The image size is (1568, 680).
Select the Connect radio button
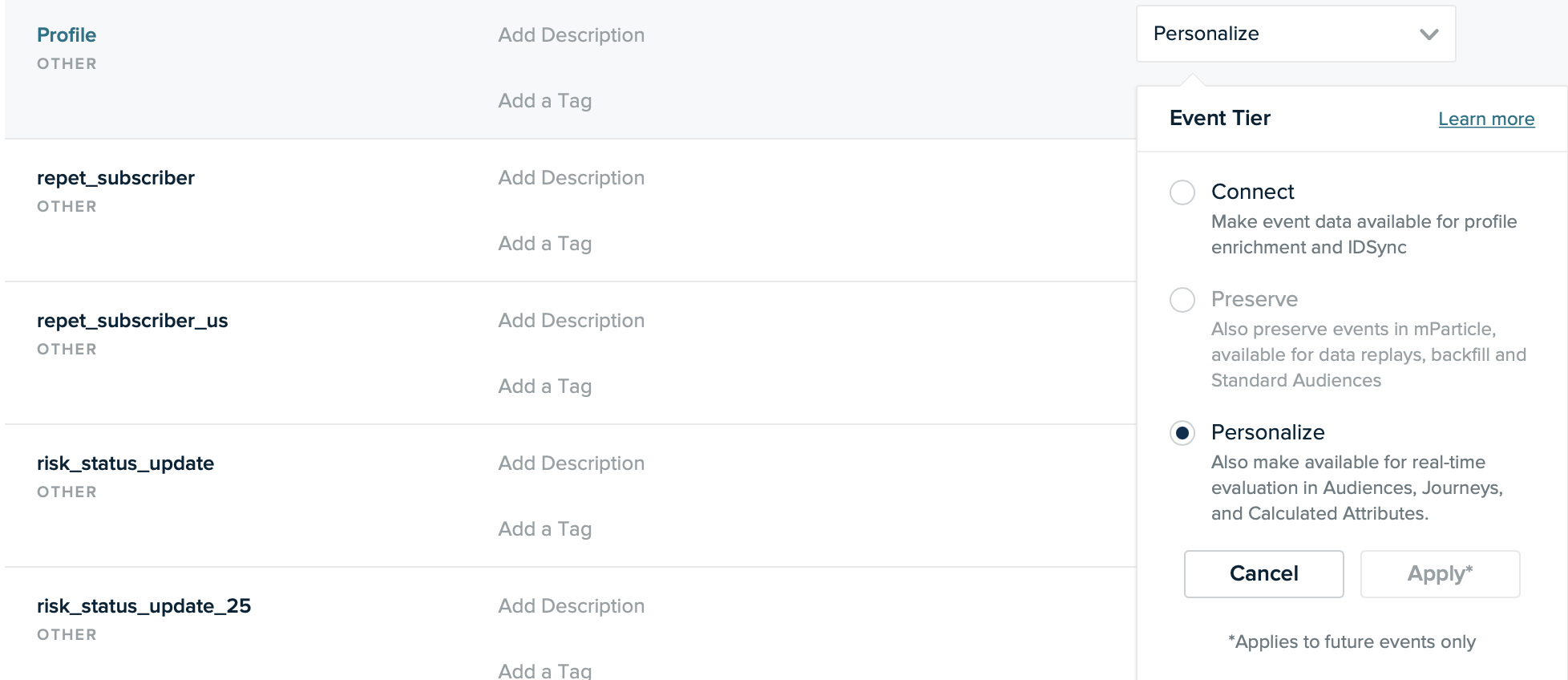1182,192
